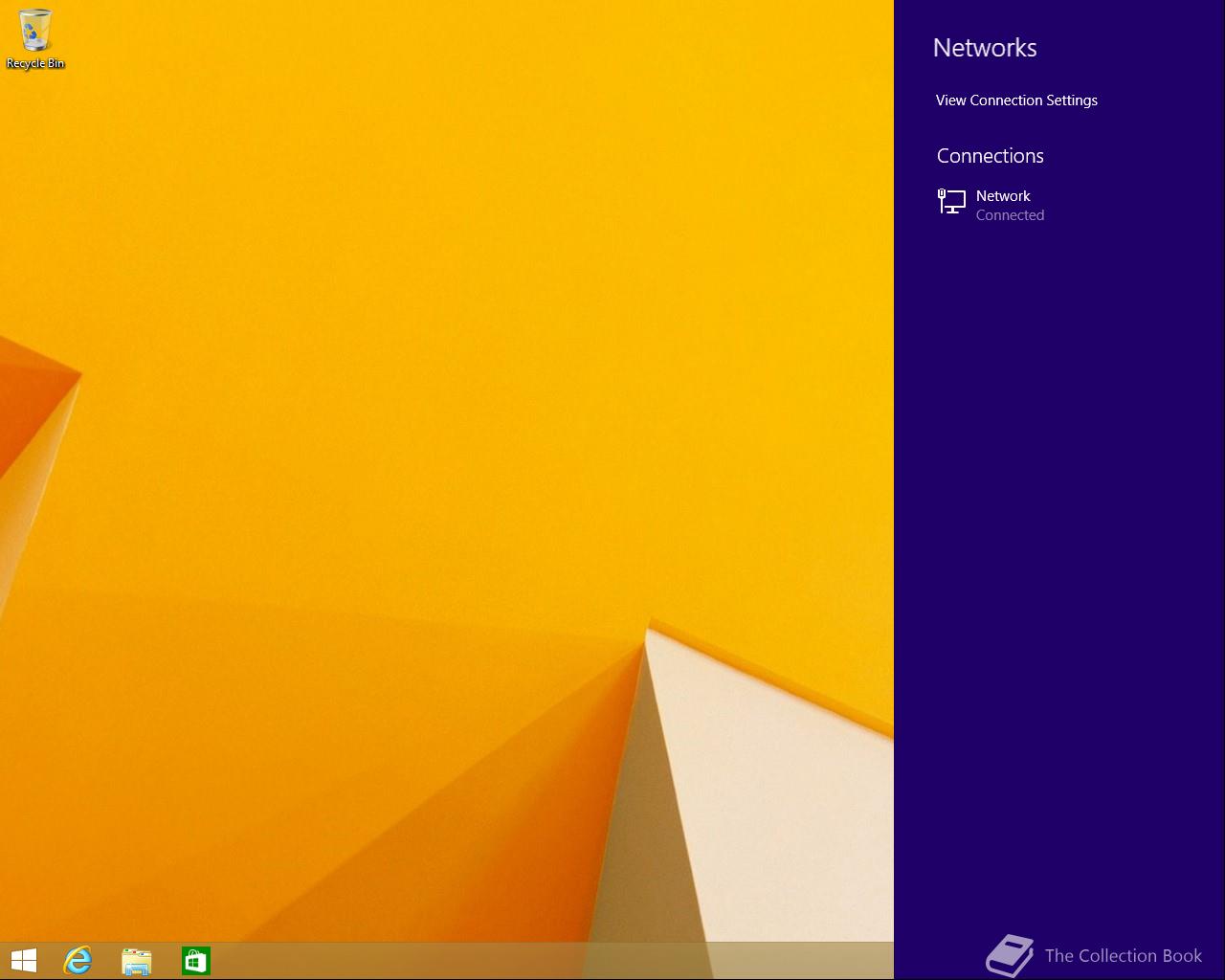Open the Recycle Bin desktop icon
The image size is (1225, 980).
tap(35, 39)
